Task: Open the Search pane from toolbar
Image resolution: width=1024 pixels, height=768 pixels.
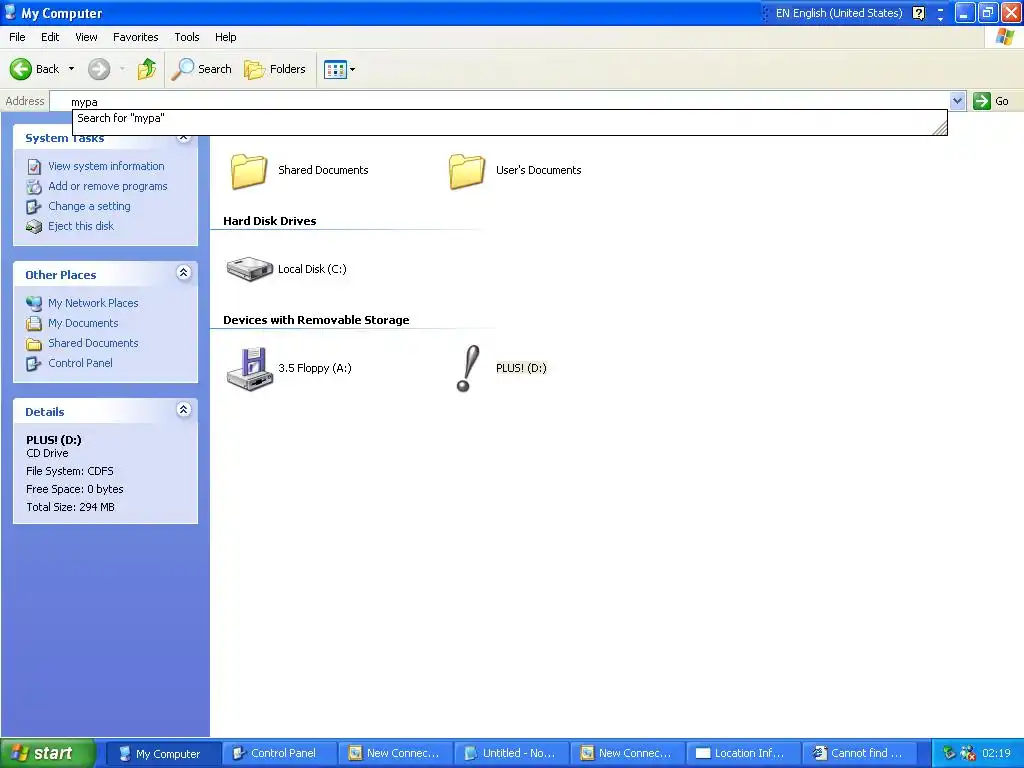Action: (202, 69)
